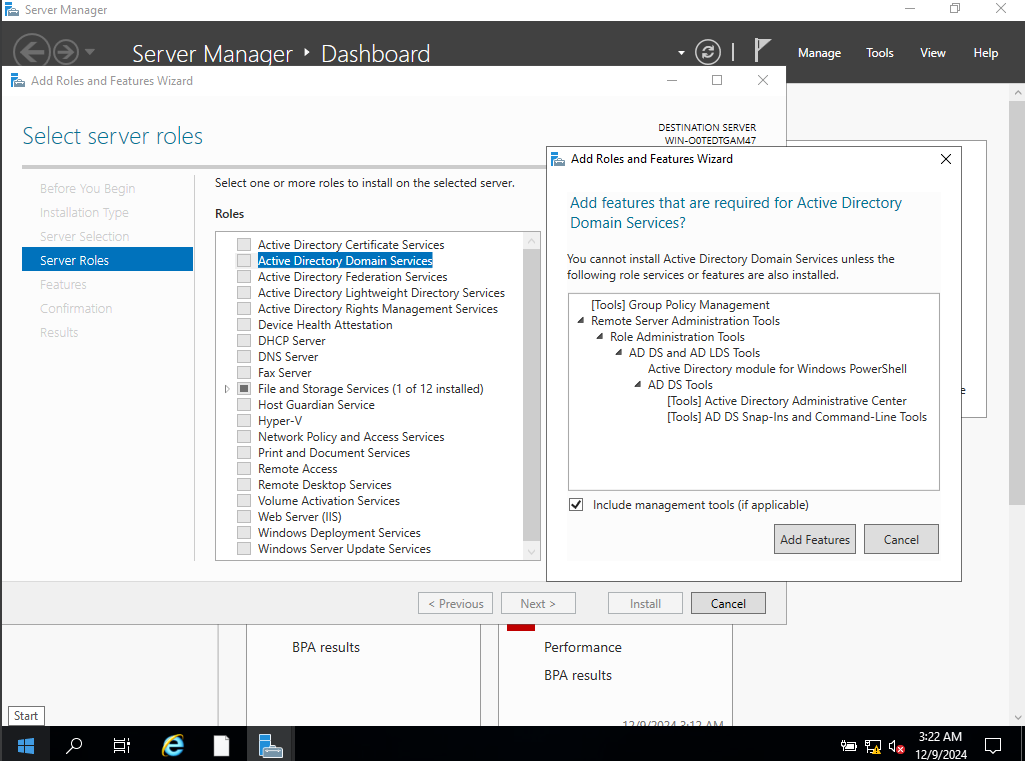The image size is (1025, 761).
Task: Click the roles list scrollbar
Action: pos(531,395)
